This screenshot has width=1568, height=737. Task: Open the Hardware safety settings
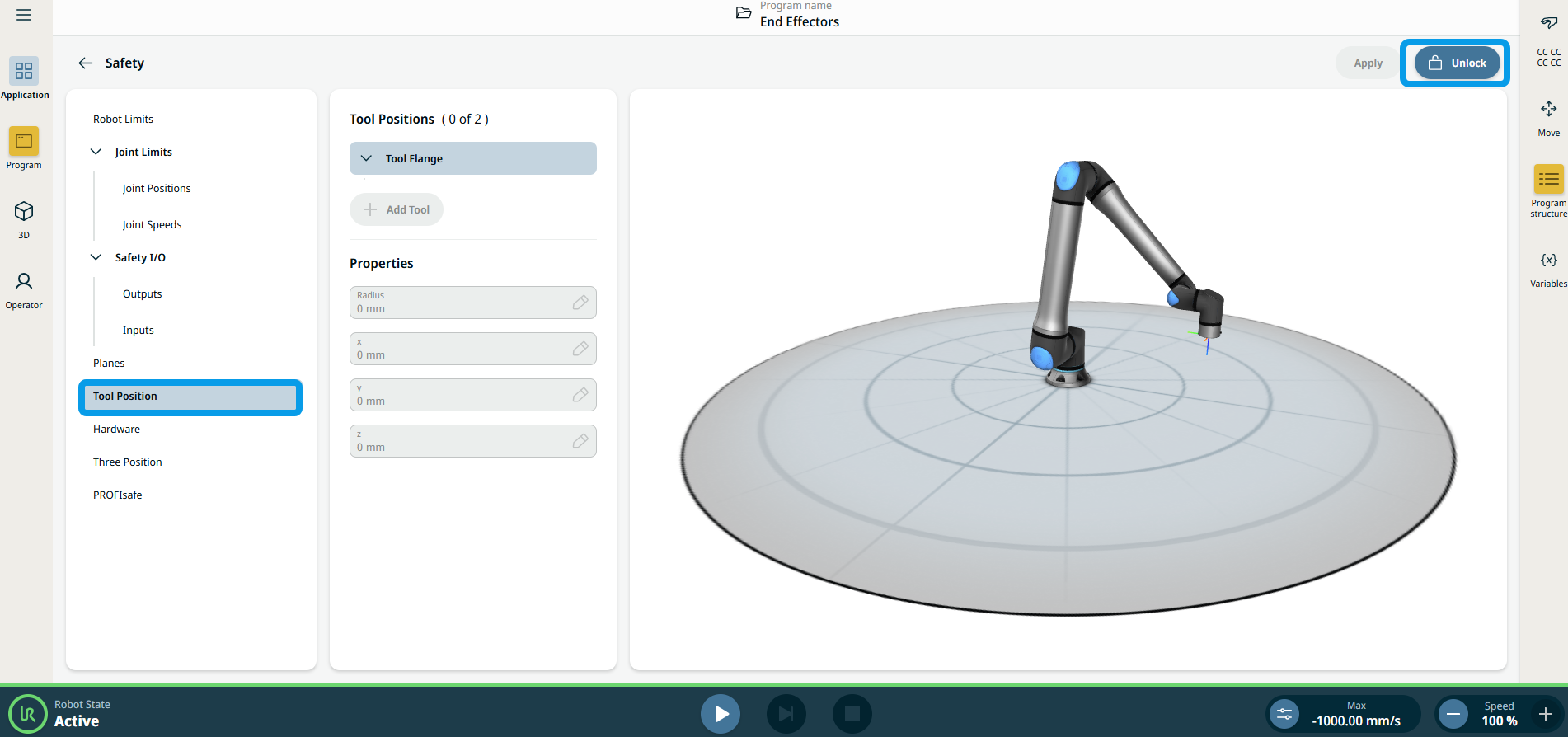click(116, 429)
